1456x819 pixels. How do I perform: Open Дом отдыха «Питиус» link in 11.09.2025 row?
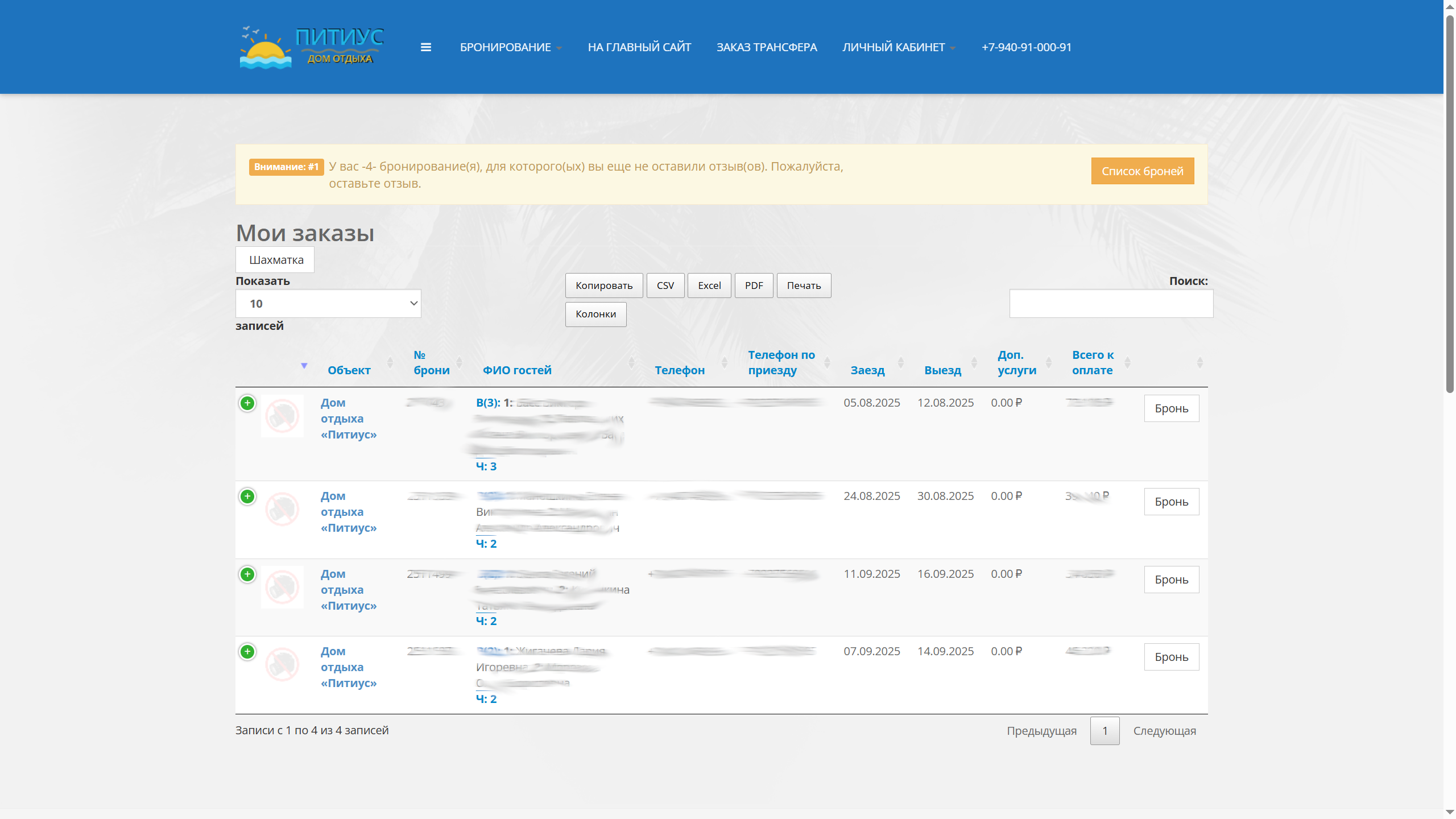click(x=349, y=590)
